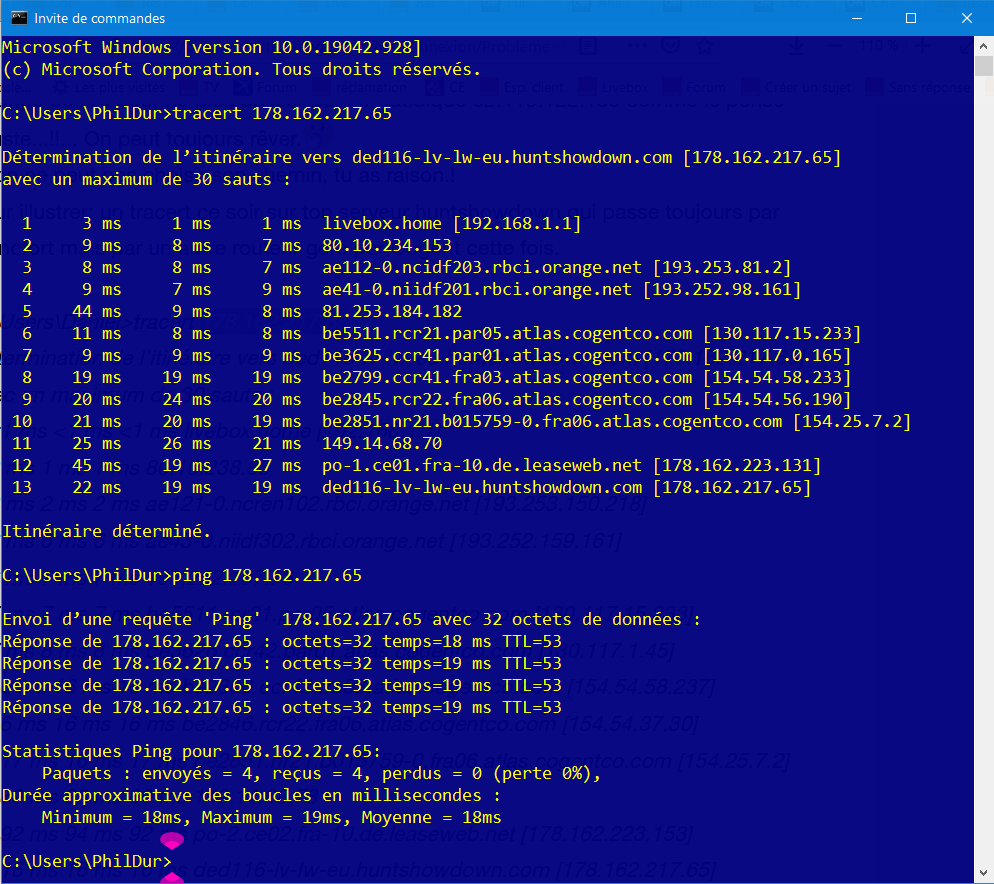This screenshot has height=884, width=994.
Task: Maximize the Invite de commandes window
Action: coord(911,18)
